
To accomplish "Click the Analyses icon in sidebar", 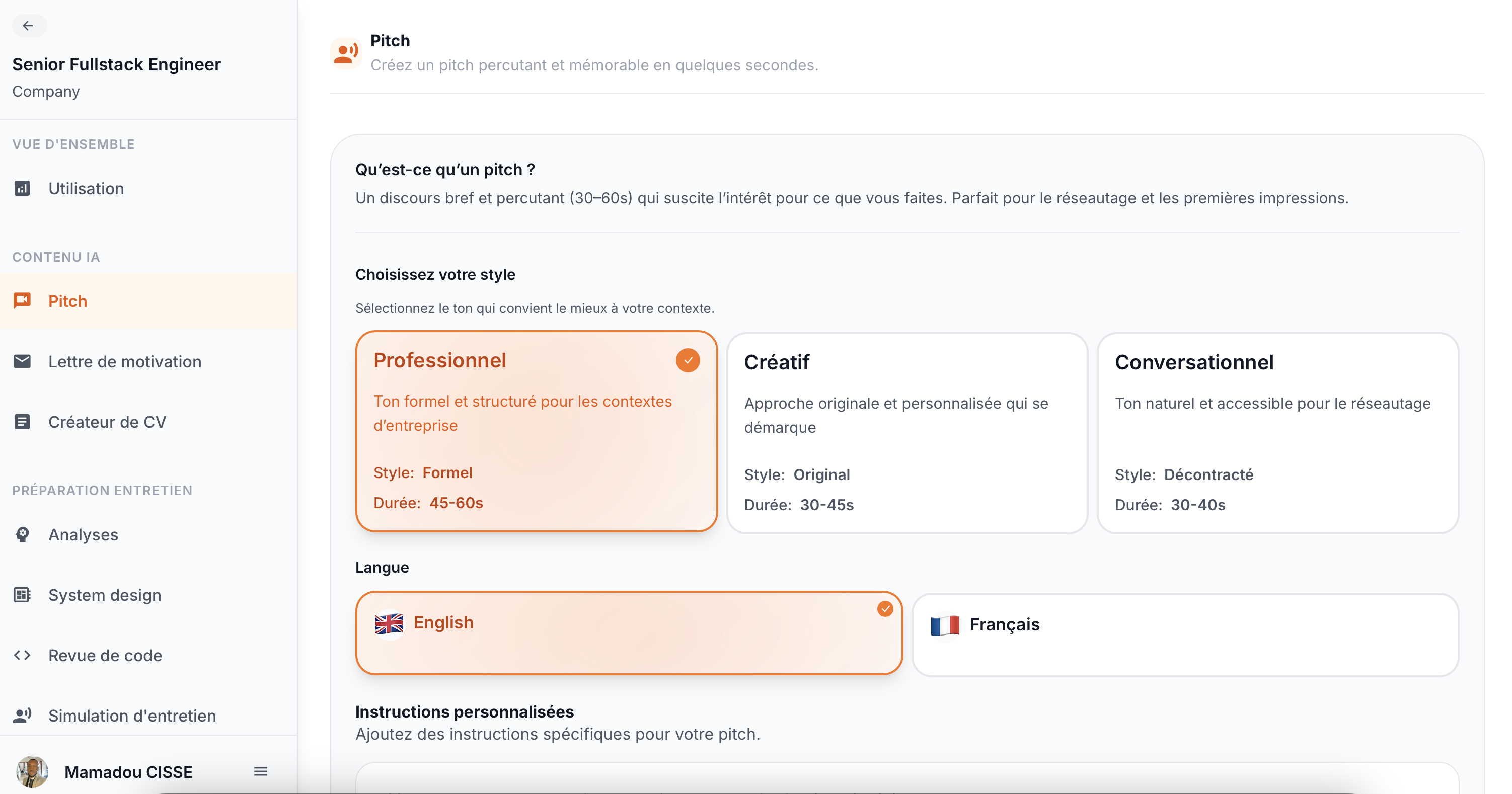I will click(x=22, y=534).
